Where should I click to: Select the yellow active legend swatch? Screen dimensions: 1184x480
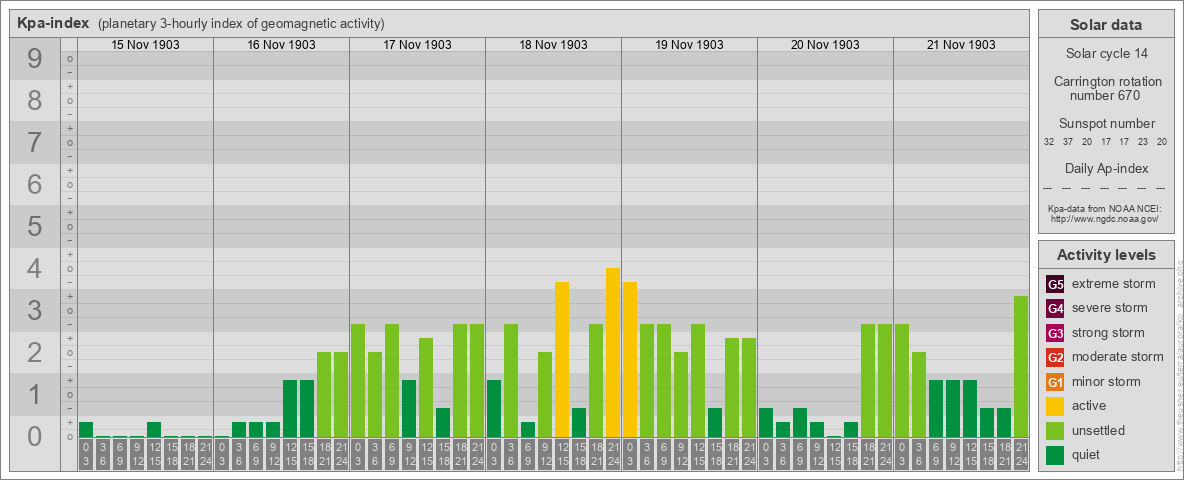click(1055, 406)
